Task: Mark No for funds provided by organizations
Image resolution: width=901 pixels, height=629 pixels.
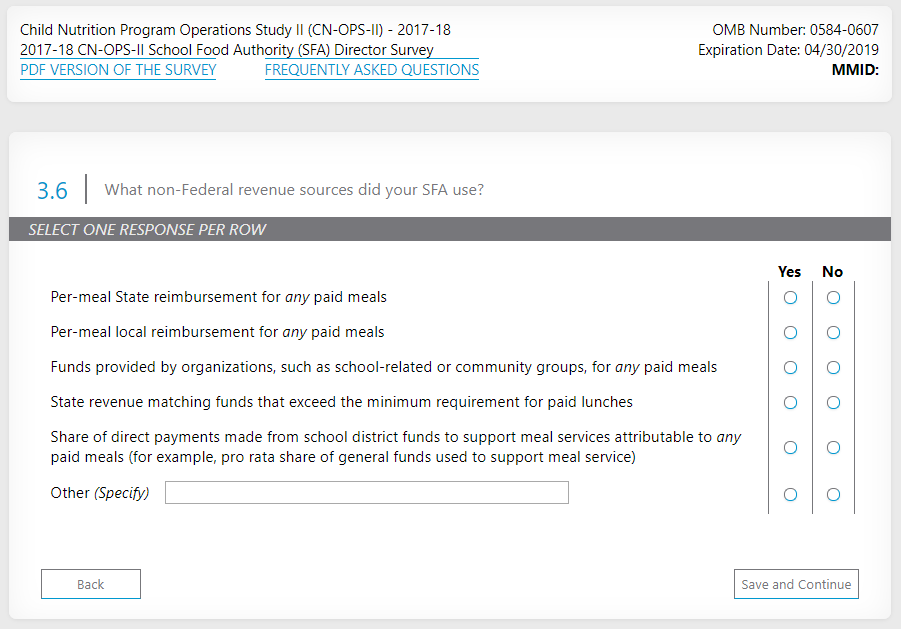Action: (833, 368)
